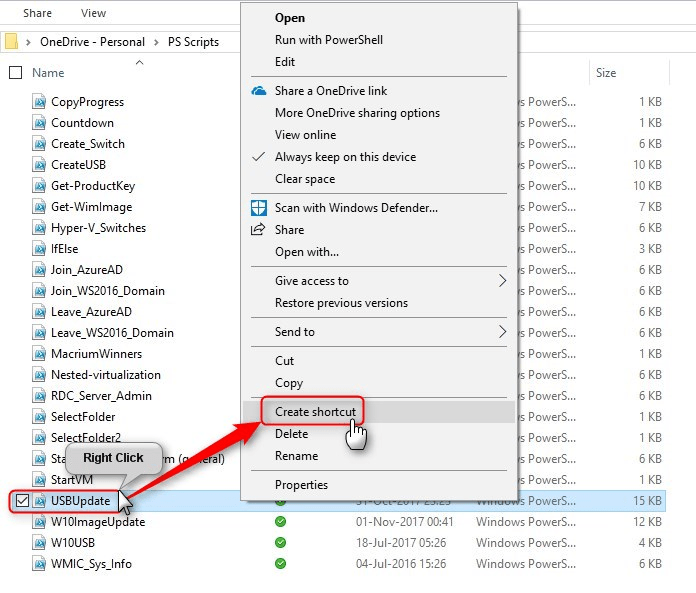Click the CreateUSB script file icon

tap(39, 165)
